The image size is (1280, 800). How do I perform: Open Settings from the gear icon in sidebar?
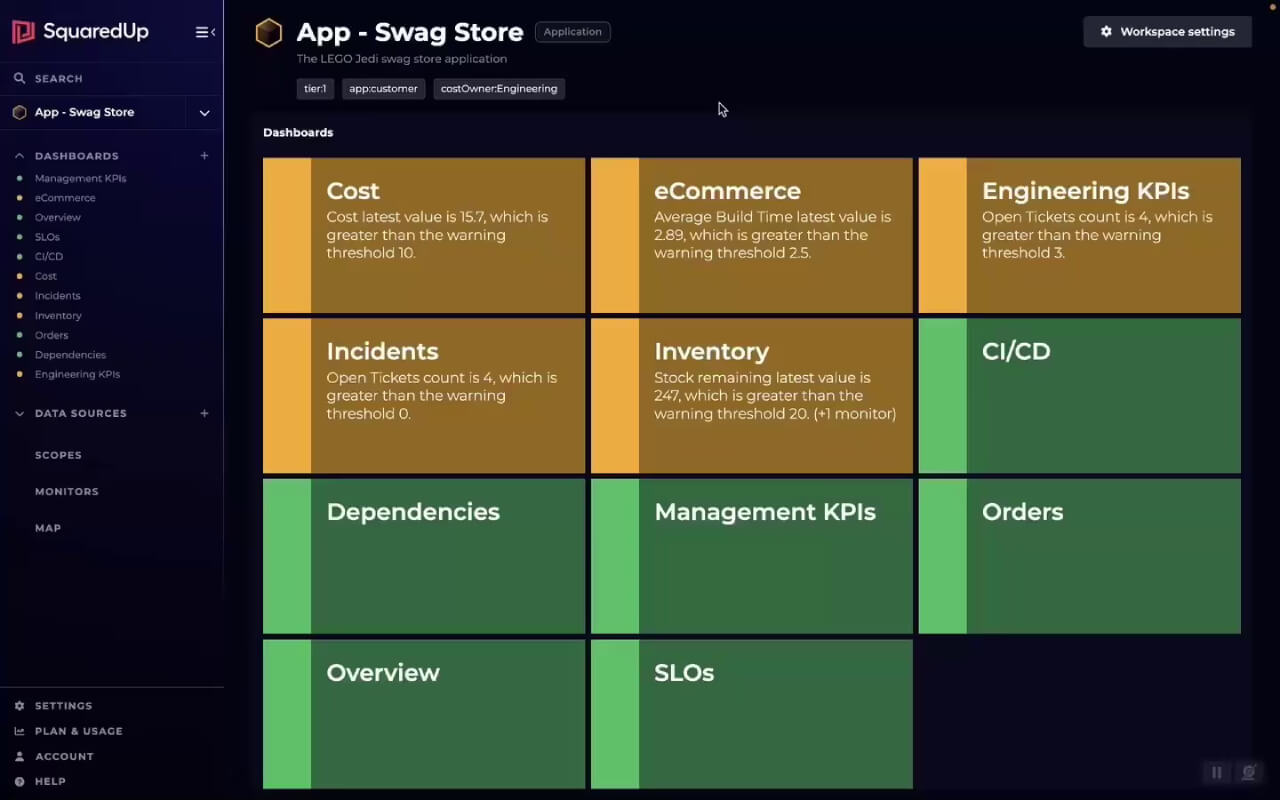tap(19, 706)
